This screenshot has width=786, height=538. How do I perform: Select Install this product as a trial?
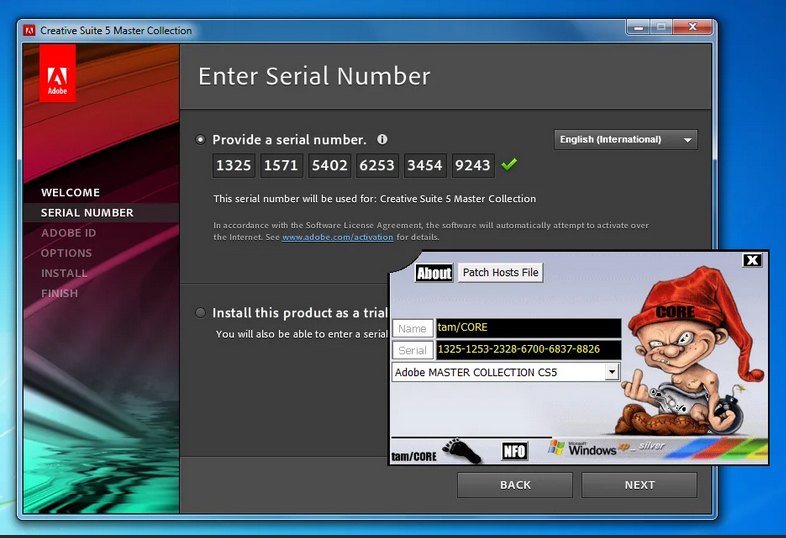coord(201,313)
